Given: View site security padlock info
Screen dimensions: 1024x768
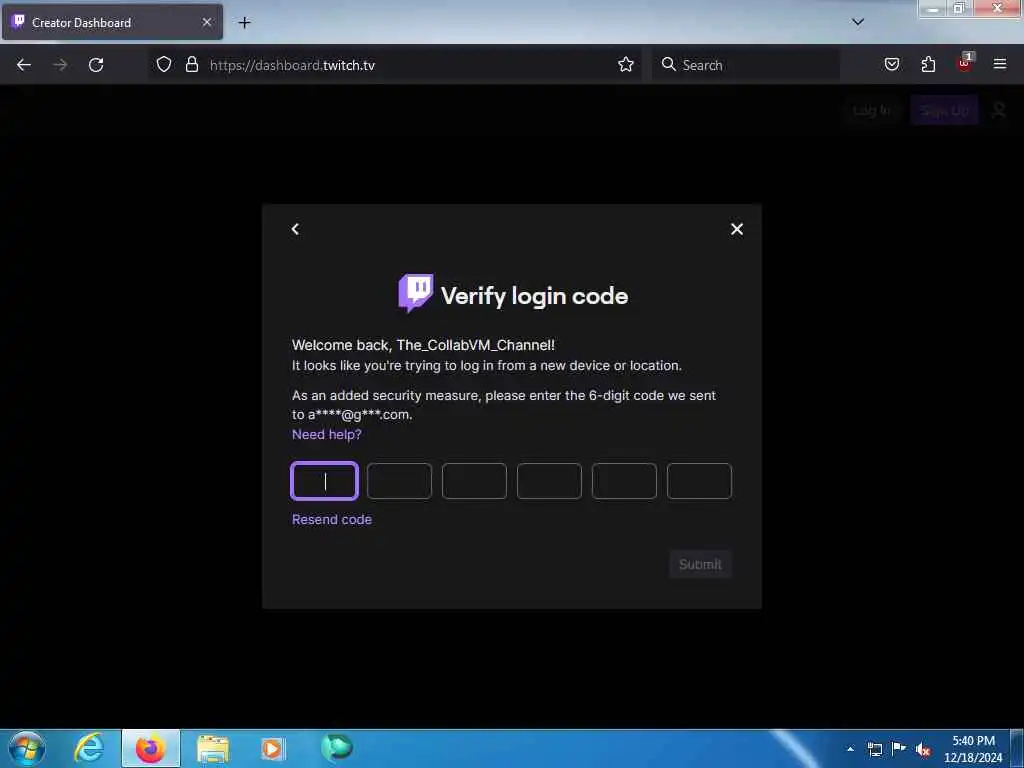Looking at the screenshot, I should click(x=192, y=65).
